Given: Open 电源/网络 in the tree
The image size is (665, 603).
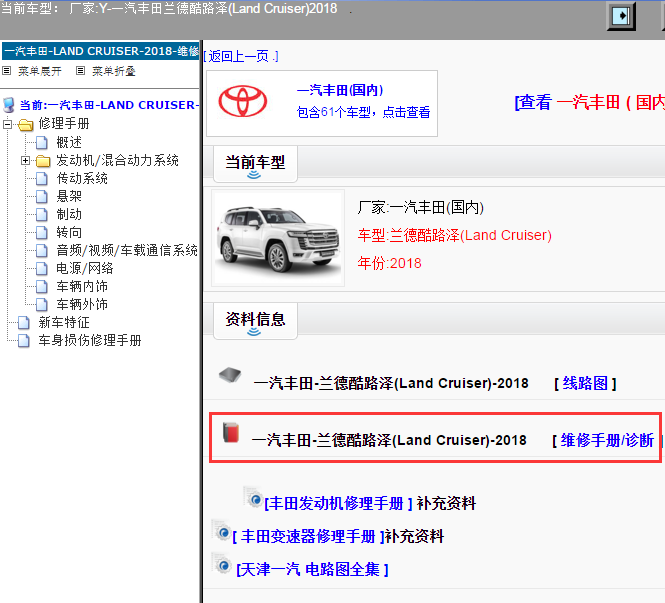Looking at the screenshot, I should click(x=85, y=268).
